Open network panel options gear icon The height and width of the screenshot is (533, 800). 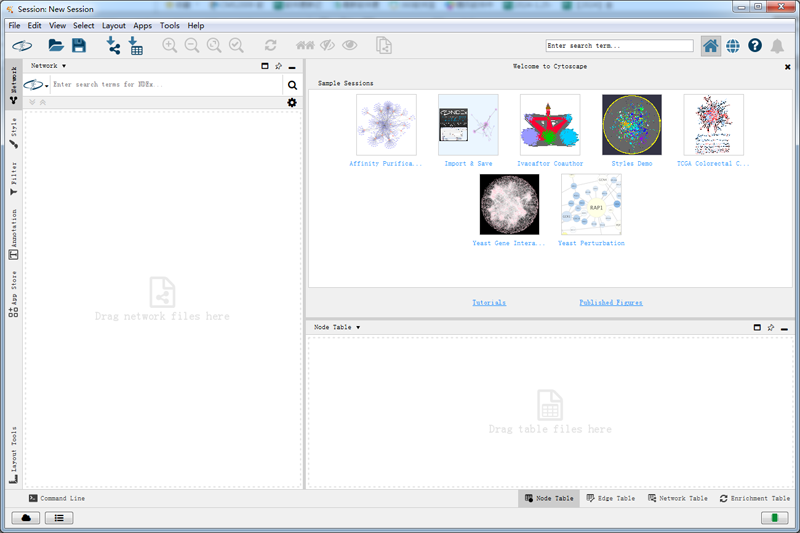tap(292, 103)
